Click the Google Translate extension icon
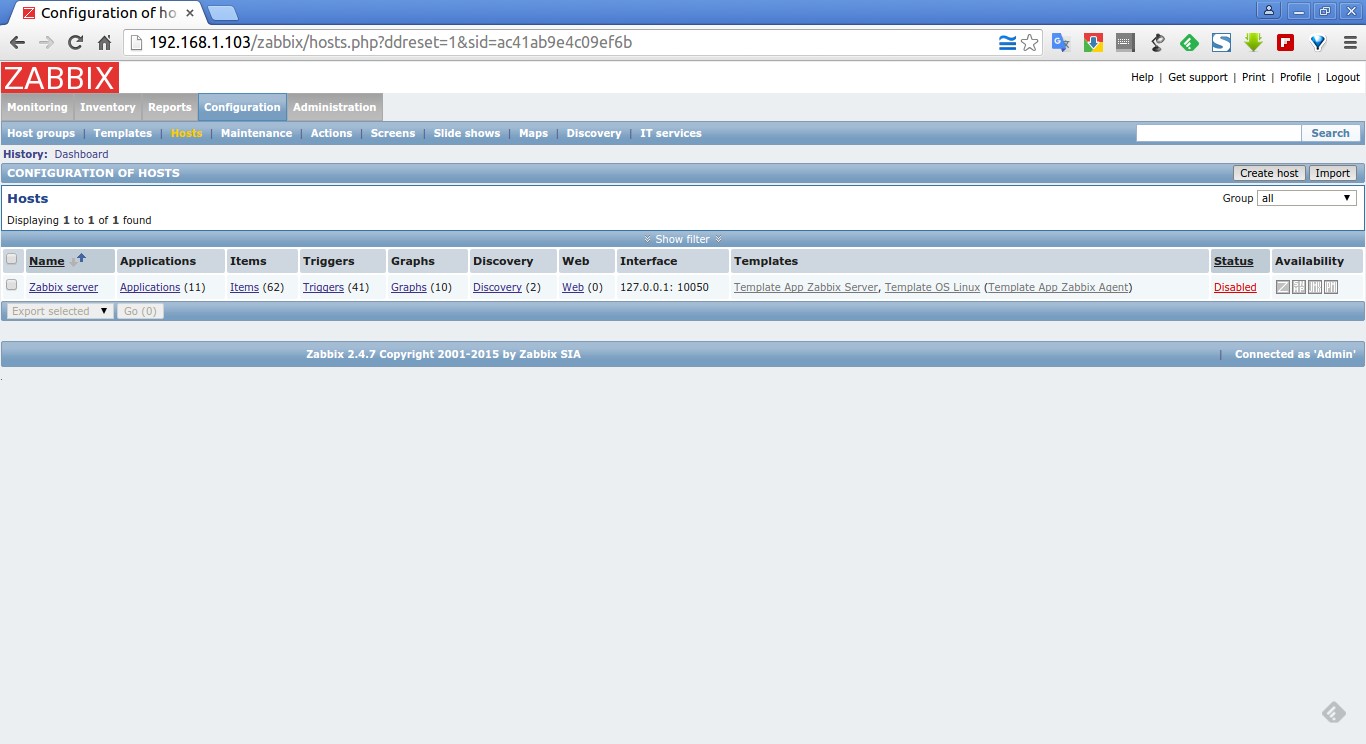 [x=1061, y=43]
